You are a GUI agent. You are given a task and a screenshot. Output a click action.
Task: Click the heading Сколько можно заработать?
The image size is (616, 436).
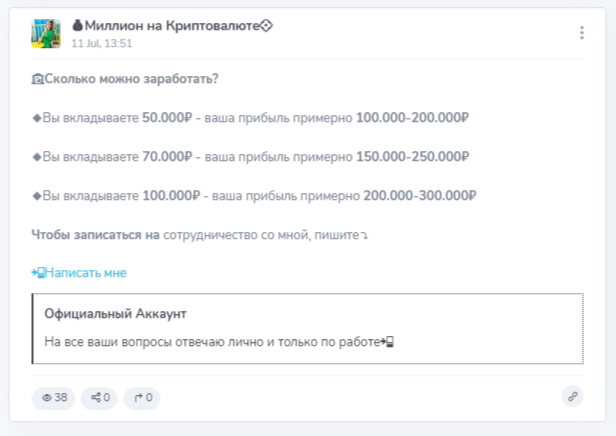[131, 79]
